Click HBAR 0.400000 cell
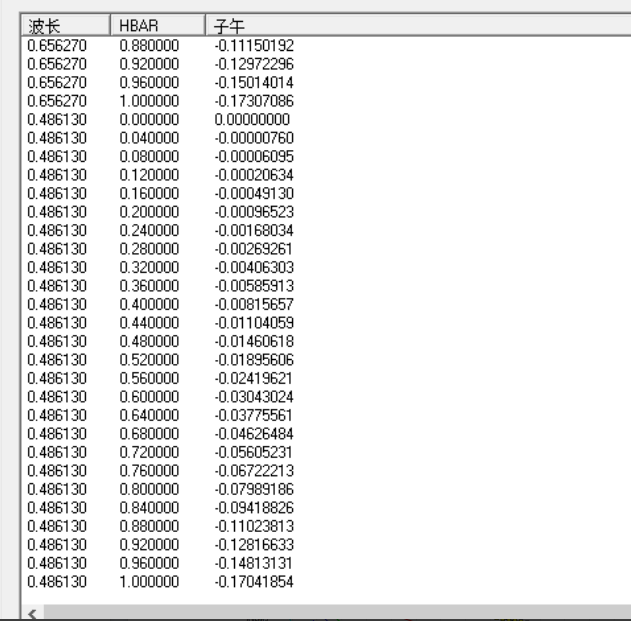631x621 pixels. point(149,304)
